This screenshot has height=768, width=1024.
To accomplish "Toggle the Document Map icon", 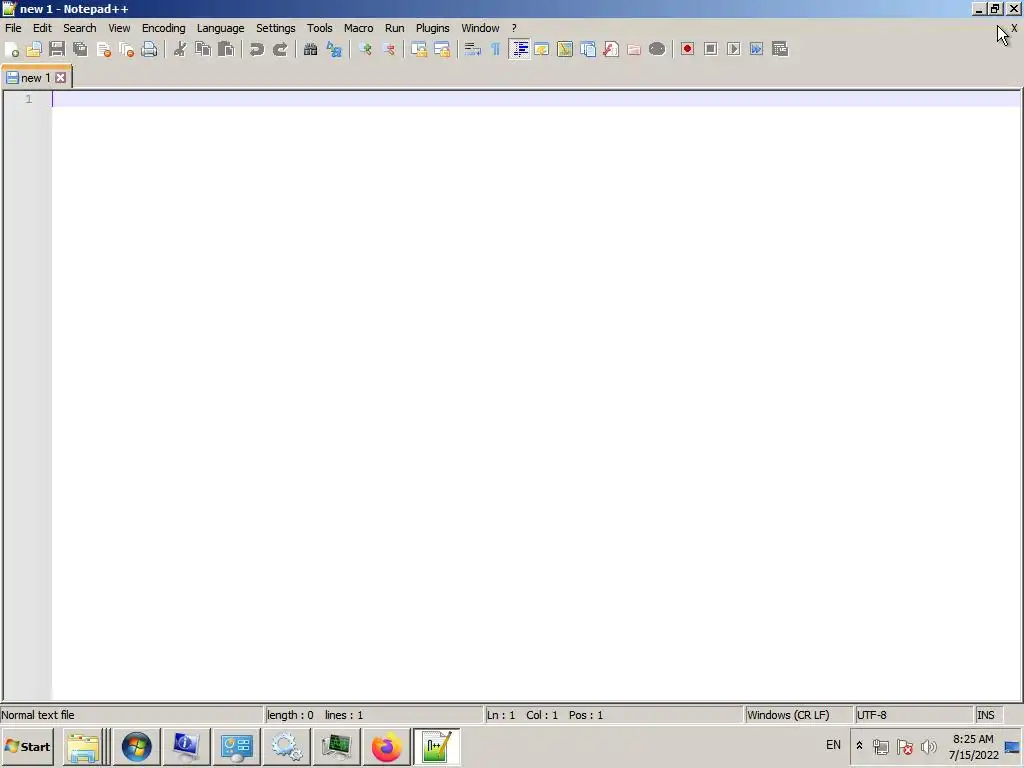I will point(565,50).
